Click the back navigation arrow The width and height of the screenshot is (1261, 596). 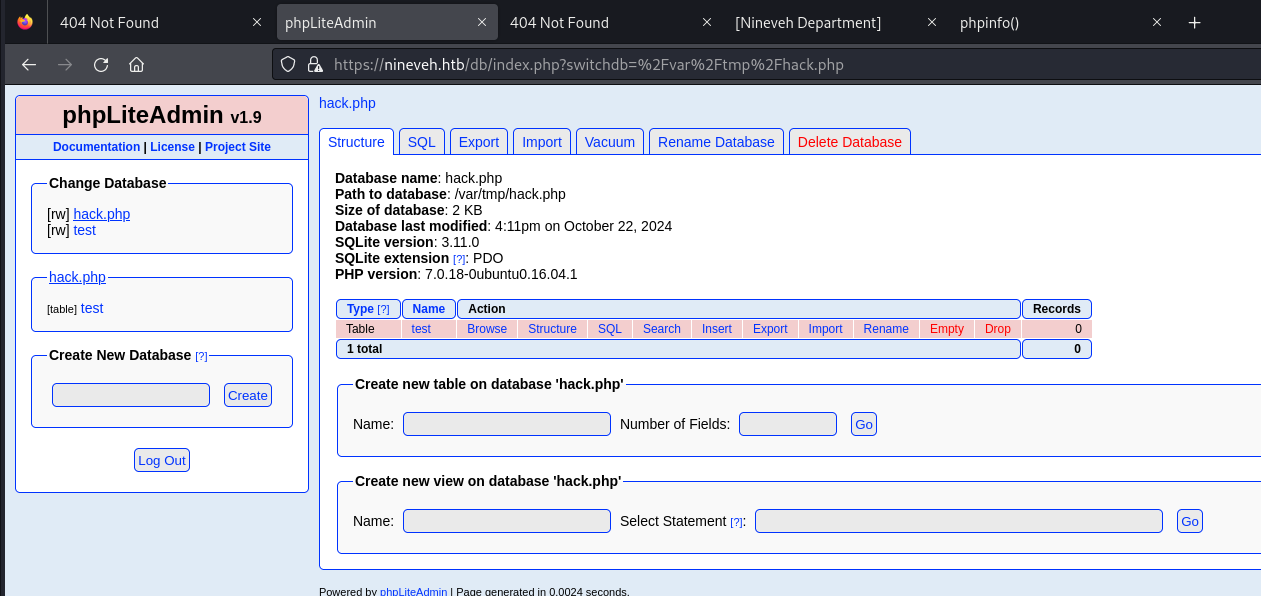pos(28,64)
